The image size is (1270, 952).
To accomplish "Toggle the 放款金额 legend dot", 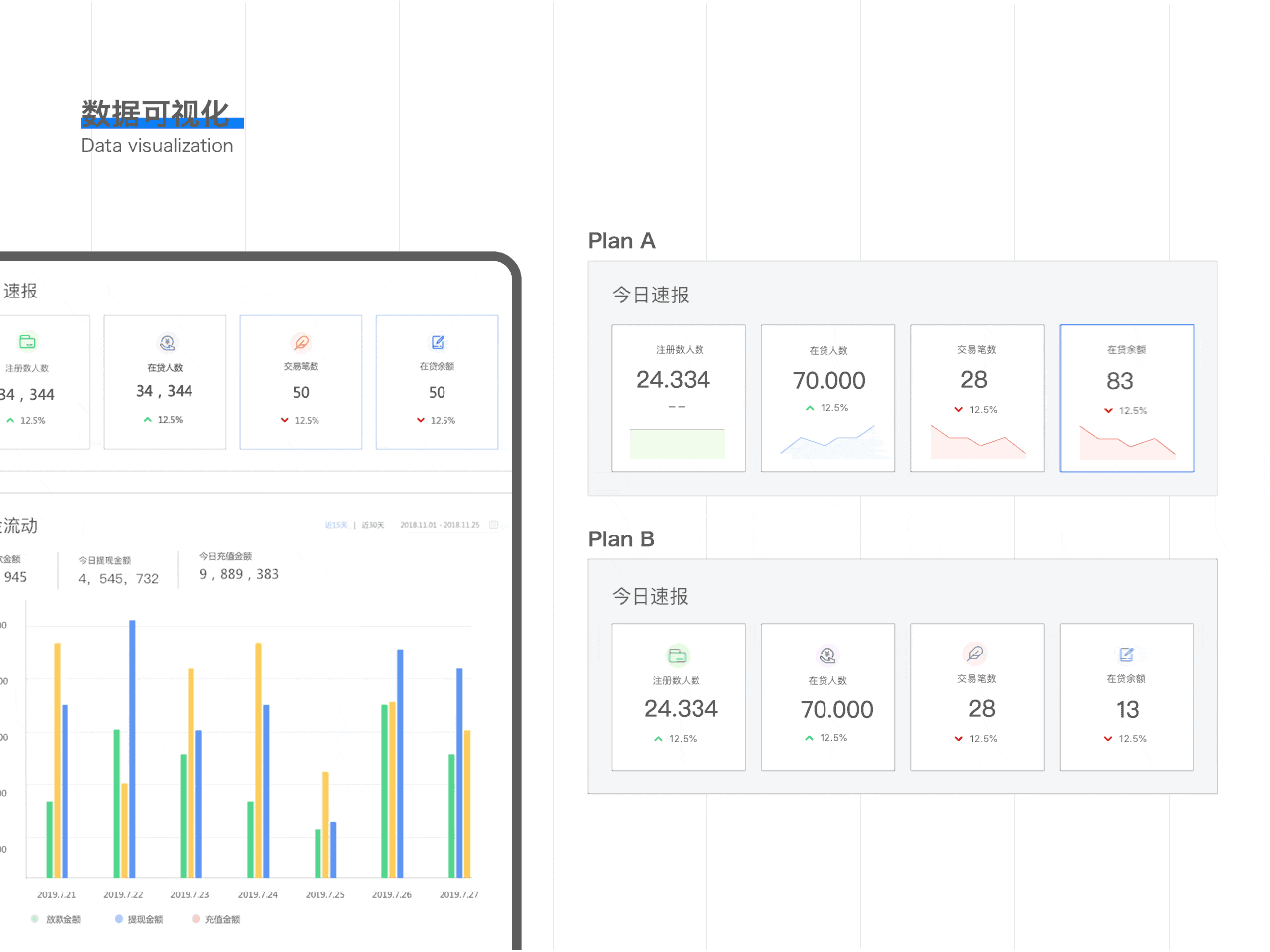I will click(x=35, y=919).
